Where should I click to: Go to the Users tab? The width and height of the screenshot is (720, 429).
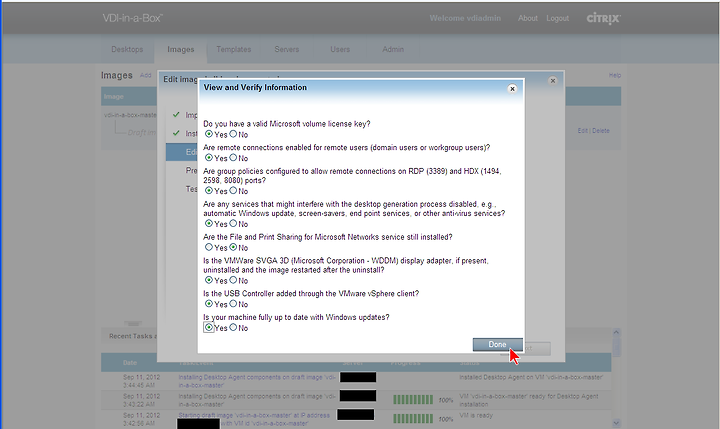pos(340,49)
